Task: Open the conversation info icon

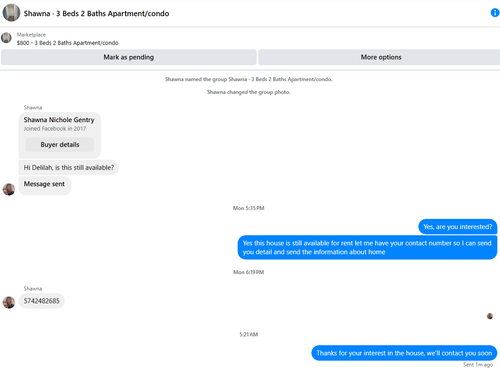Action: pyautogui.click(x=495, y=13)
